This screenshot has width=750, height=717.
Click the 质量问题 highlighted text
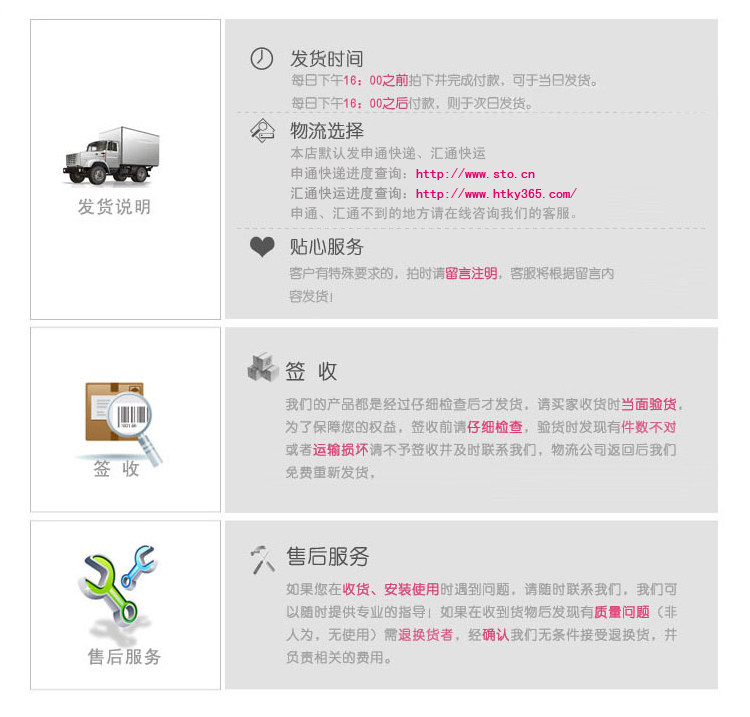(x=621, y=612)
